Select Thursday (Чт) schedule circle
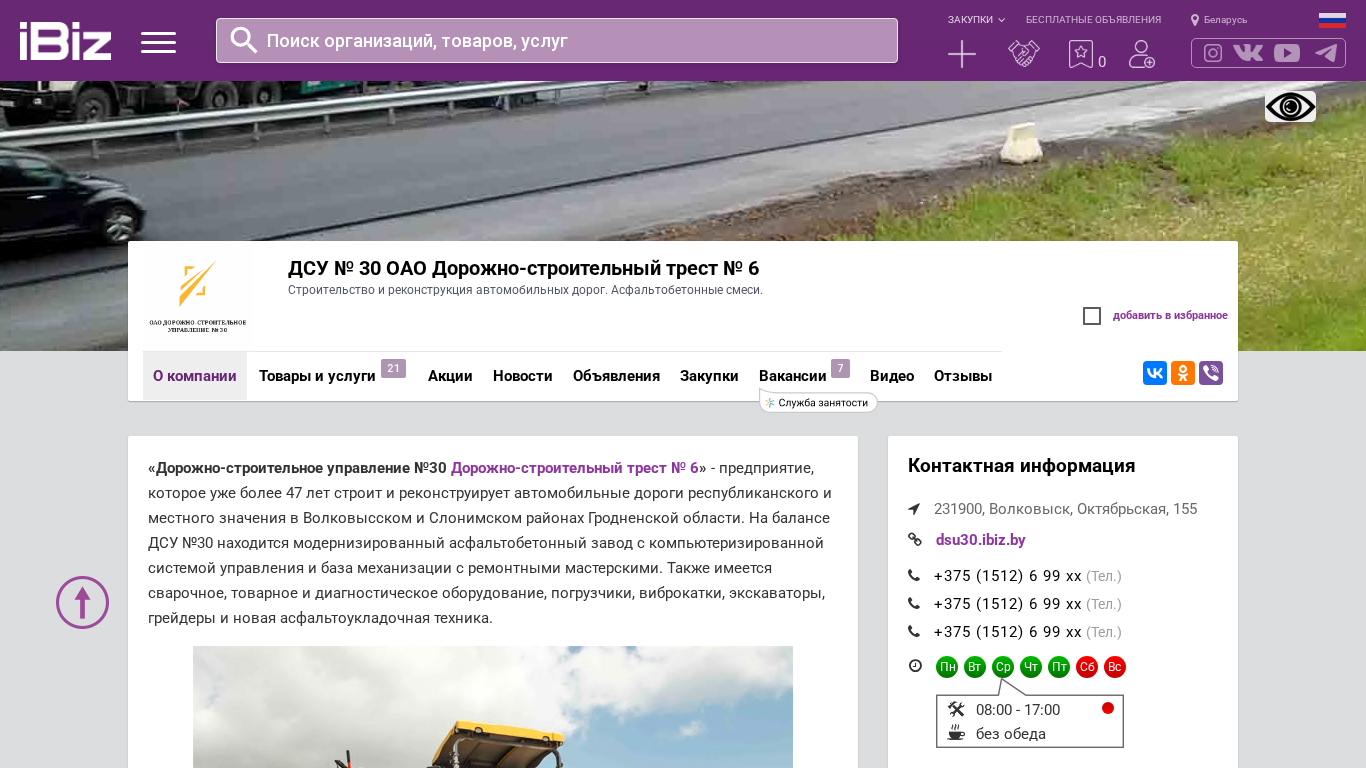The height and width of the screenshot is (768, 1366). coord(1031,667)
